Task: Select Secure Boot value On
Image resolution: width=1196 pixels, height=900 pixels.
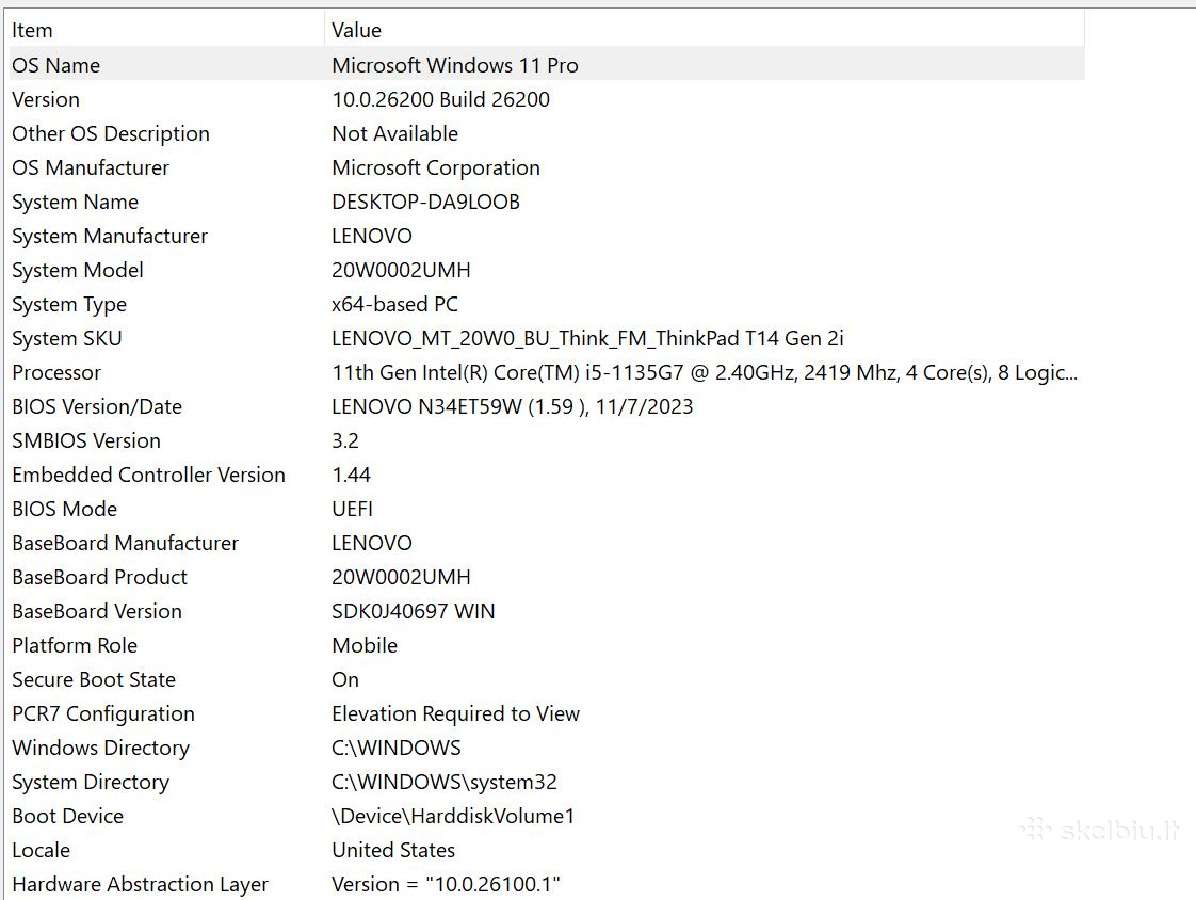Action: pyautogui.click(x=346, y=680)
